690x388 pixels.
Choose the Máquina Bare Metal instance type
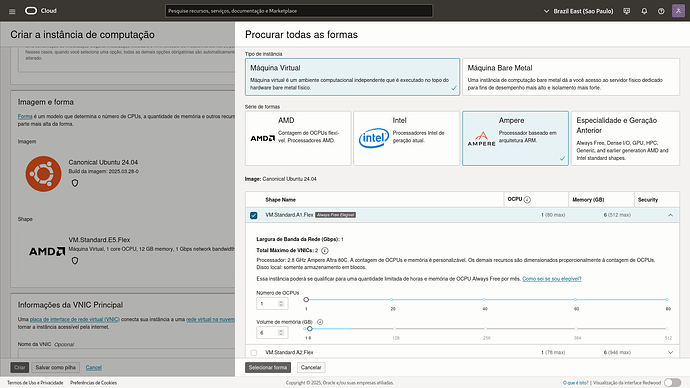(x=571, y=77)
